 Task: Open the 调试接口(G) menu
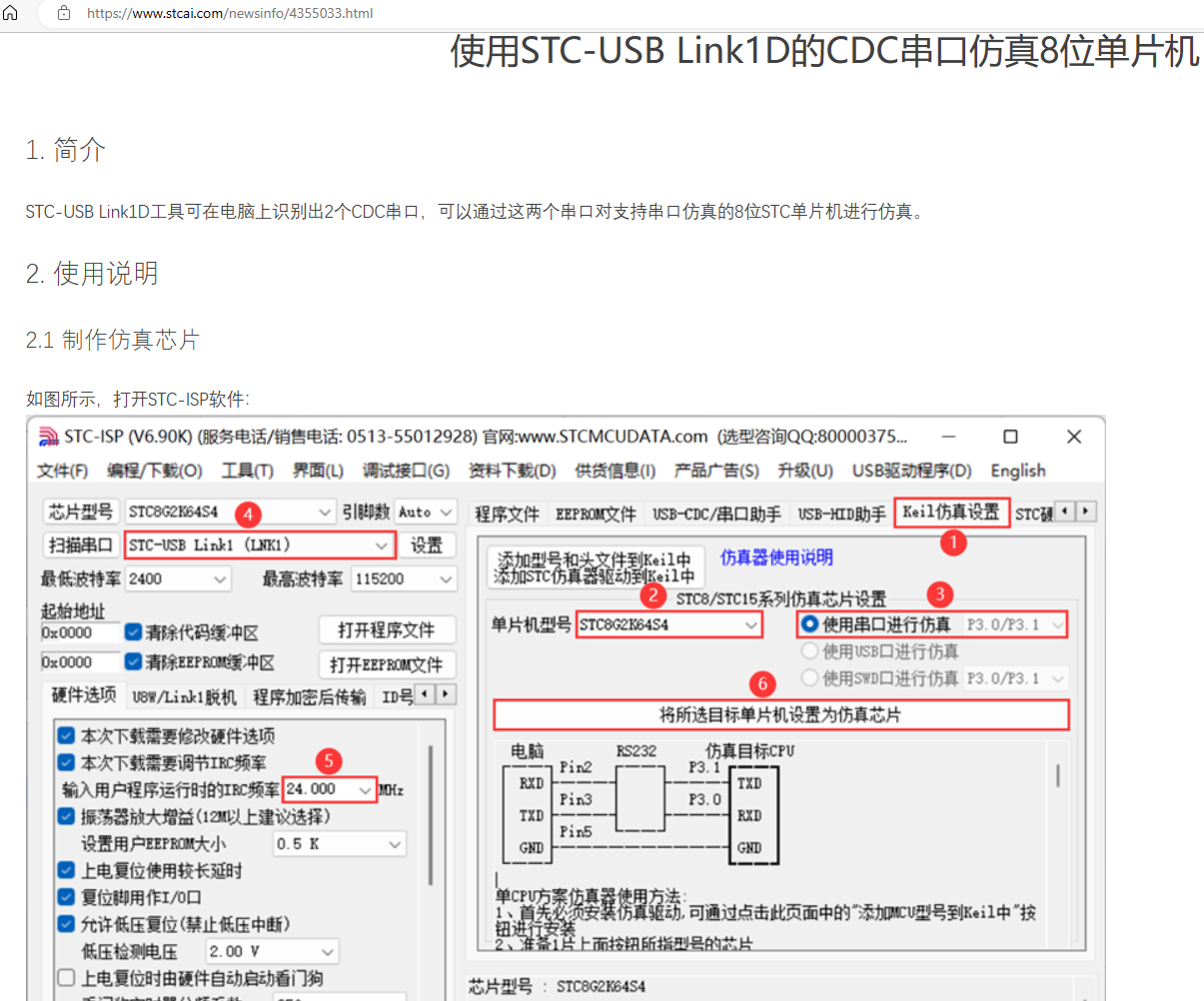click(406, 471)
